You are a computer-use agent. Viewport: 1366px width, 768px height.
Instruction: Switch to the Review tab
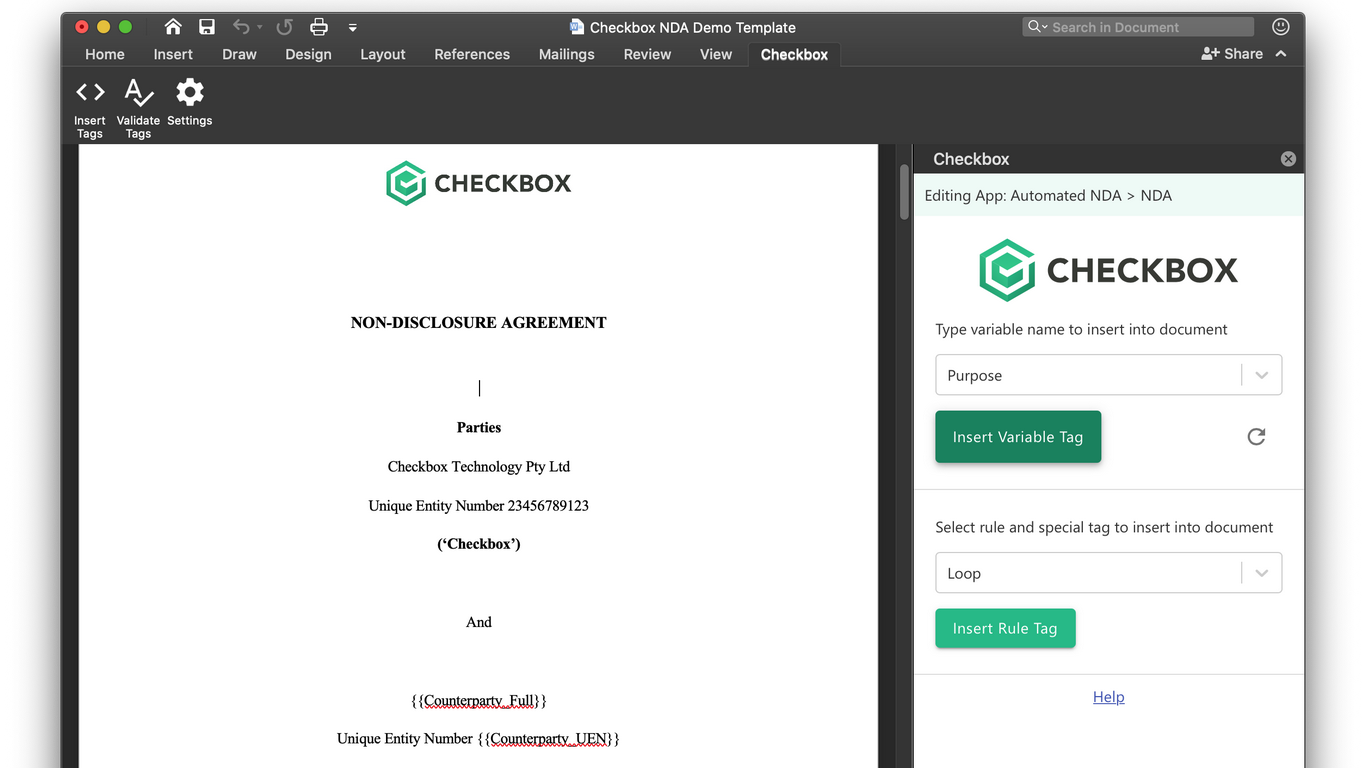click(x=647, y=54)
